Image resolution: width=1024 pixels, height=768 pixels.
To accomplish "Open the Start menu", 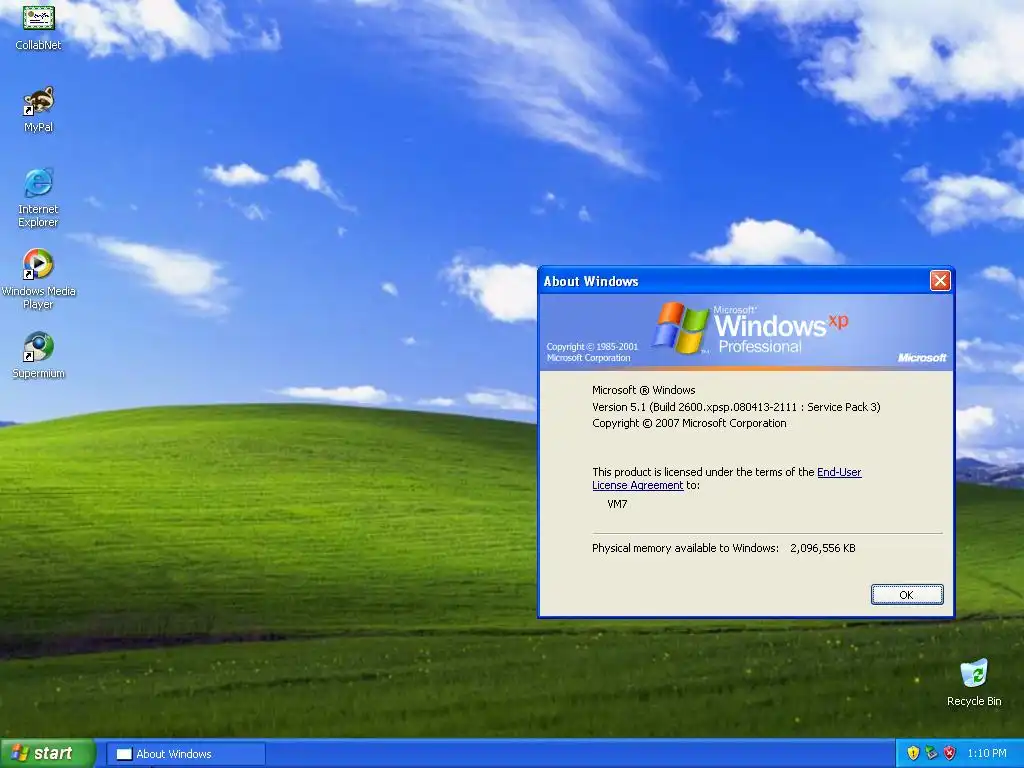I will pos(47,753).
